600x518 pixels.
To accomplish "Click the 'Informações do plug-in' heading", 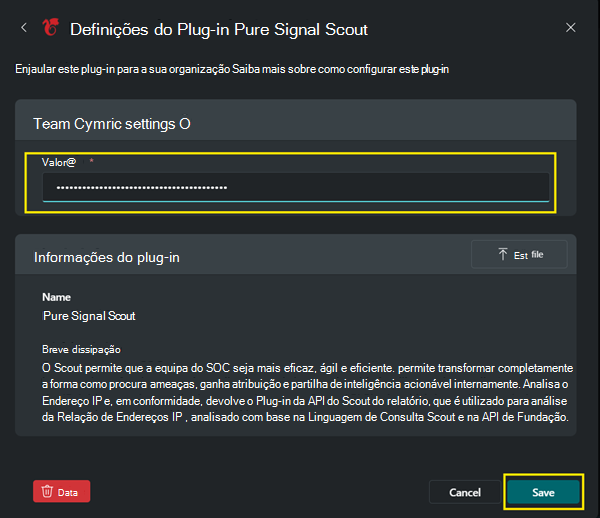I will pyautogui.click(x=107, y=257).
